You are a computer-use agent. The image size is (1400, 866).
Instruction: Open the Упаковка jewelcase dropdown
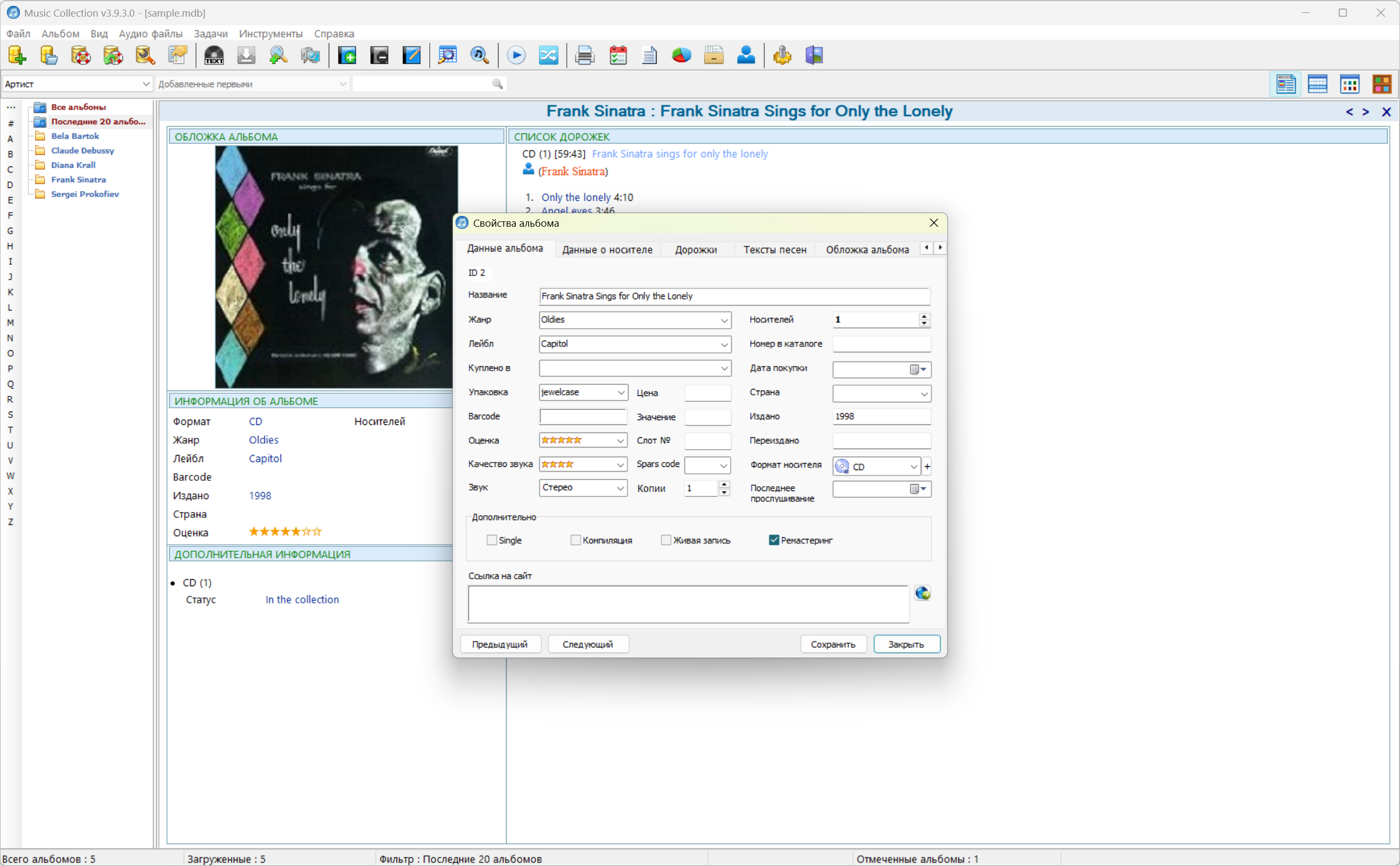tap(620, 392)
